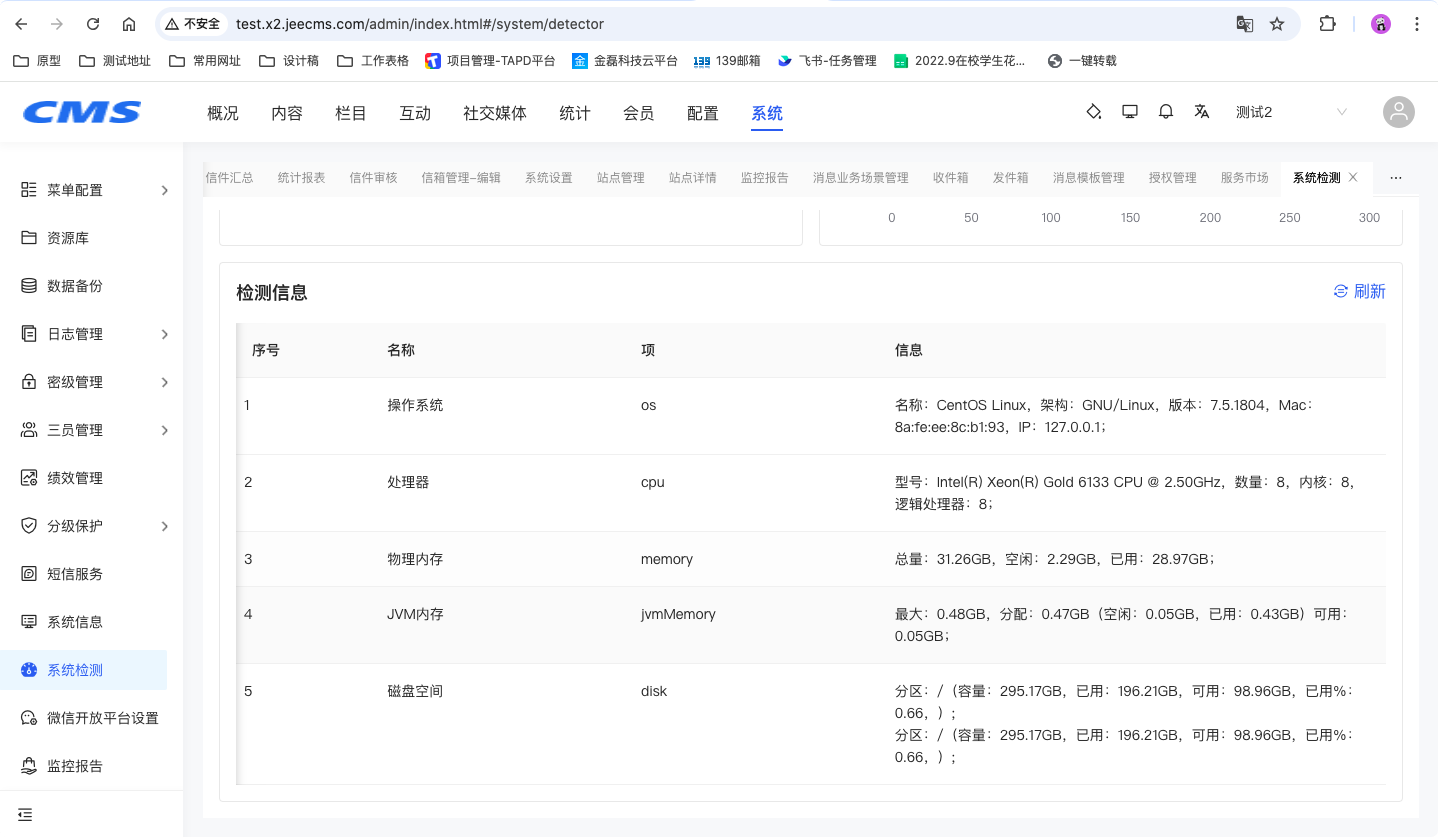
Task: Close the 系统检测 tab
Action: [x=1353, y=178]
